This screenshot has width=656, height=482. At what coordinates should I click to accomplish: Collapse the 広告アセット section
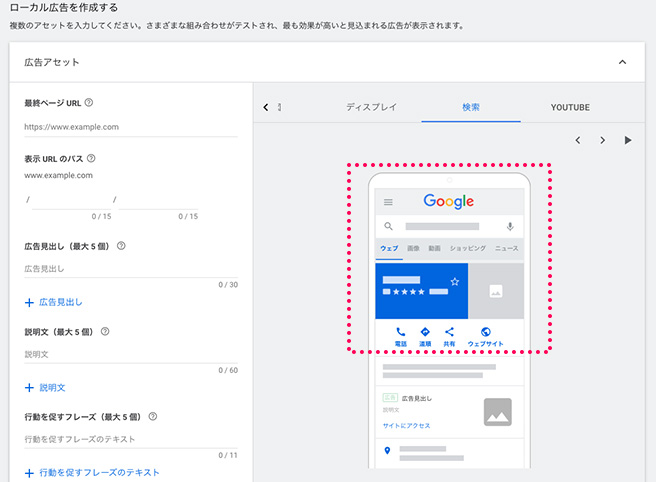point(622,62)
